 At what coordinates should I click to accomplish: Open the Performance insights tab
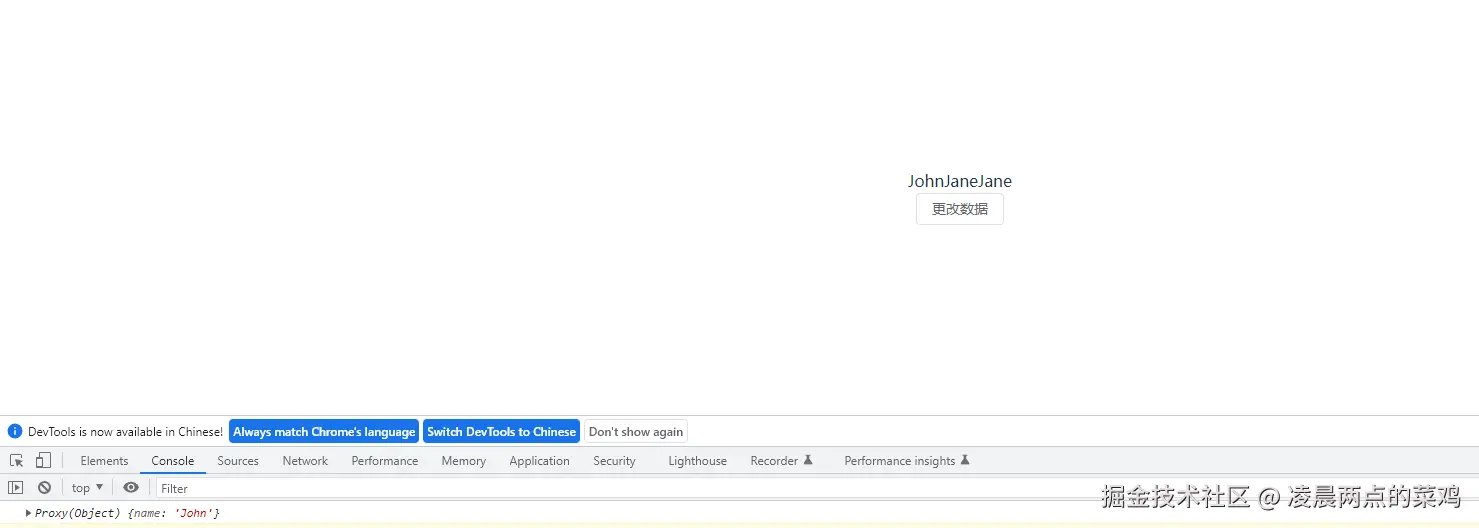tap(907, 461)
